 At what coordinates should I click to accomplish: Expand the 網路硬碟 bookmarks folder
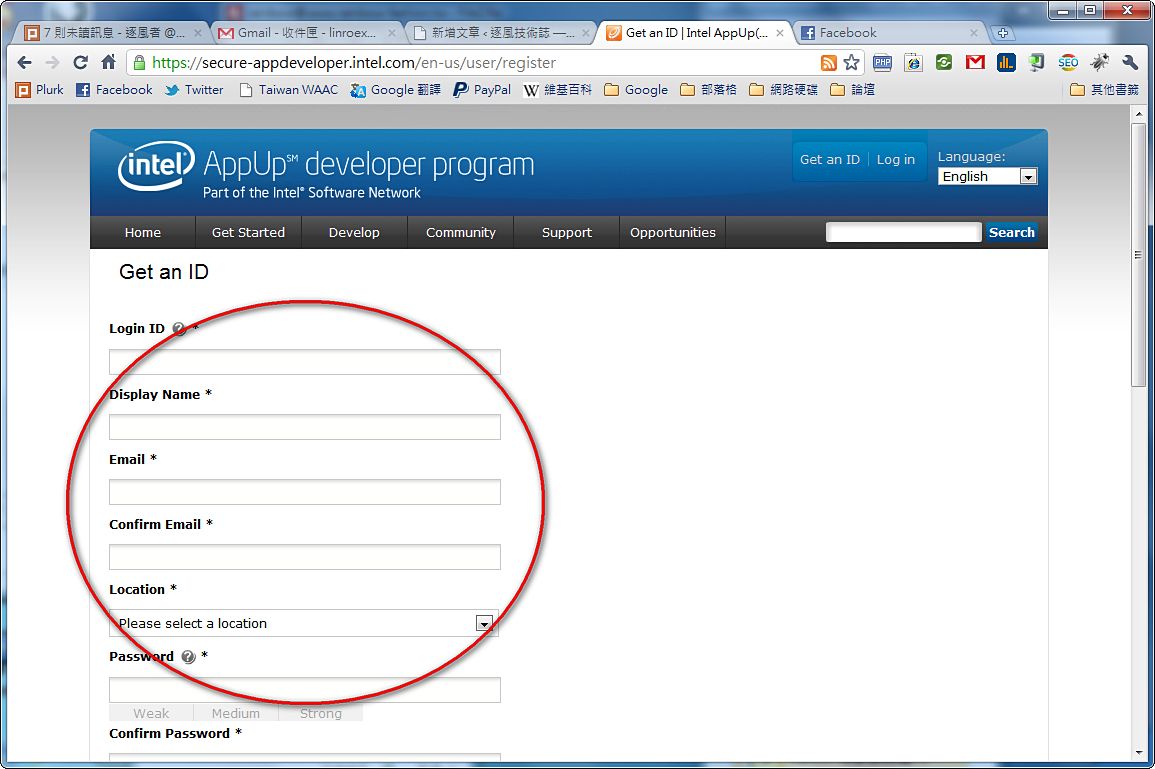(783, 90)
